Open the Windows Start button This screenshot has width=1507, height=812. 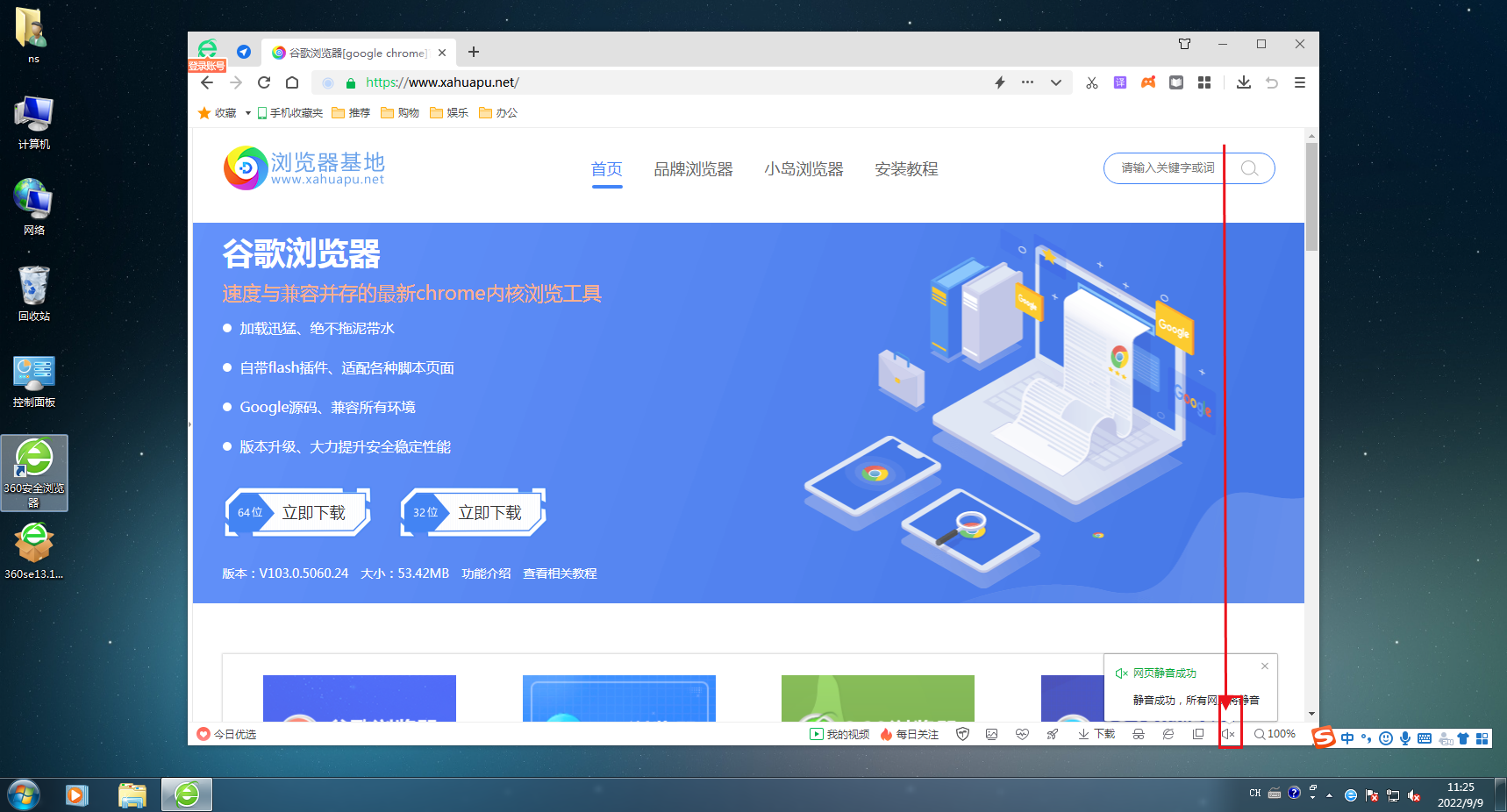tap(24, 795)
